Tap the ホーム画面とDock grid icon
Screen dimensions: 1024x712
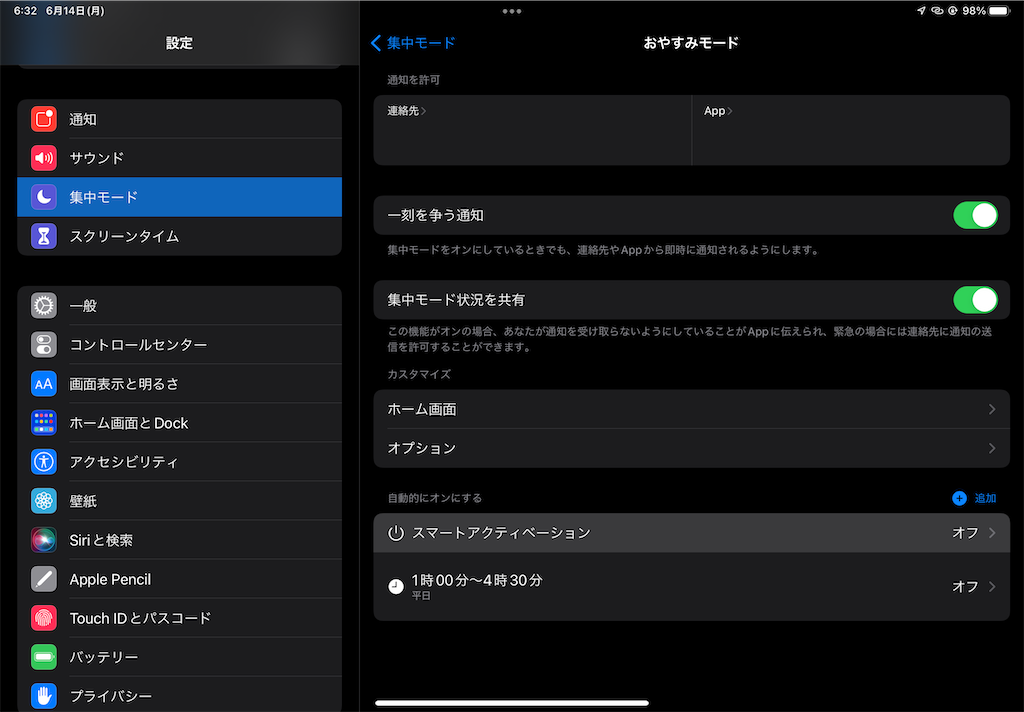pos(44,423)
